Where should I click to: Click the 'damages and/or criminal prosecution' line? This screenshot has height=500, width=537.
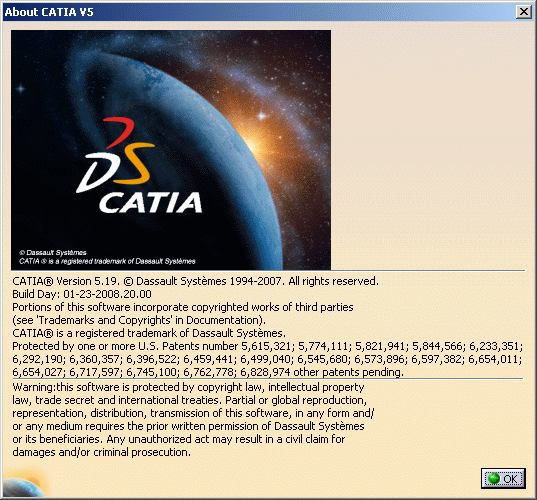pos(102,452)
